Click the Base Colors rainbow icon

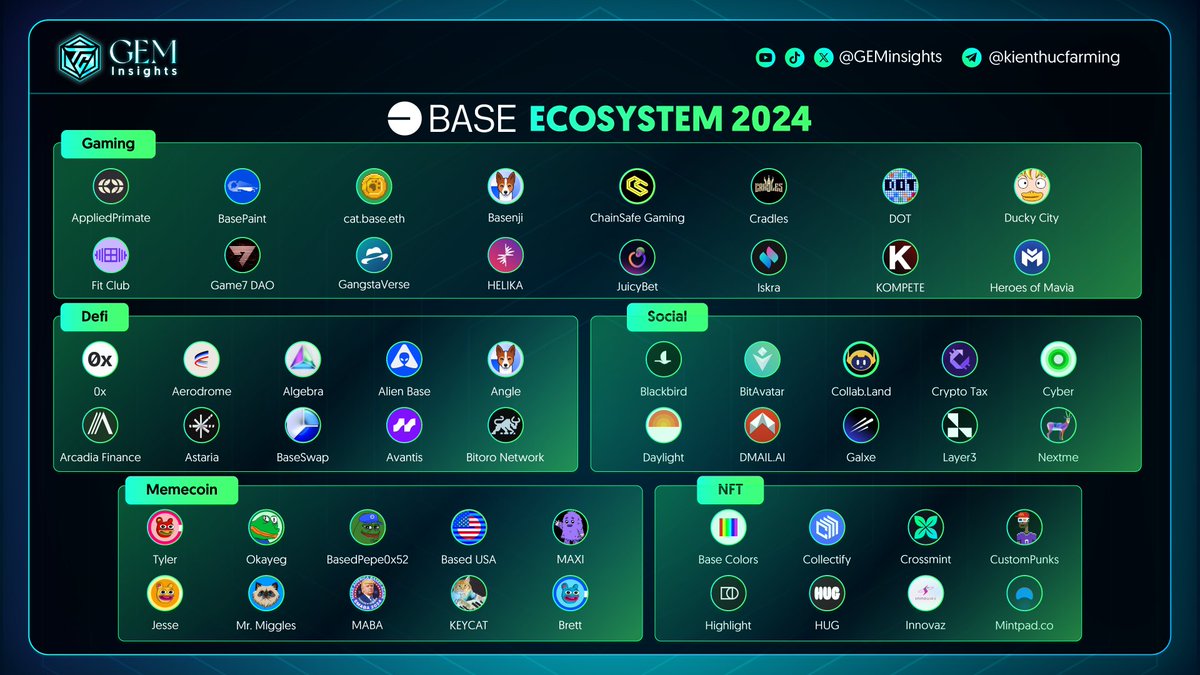(728, 527)
